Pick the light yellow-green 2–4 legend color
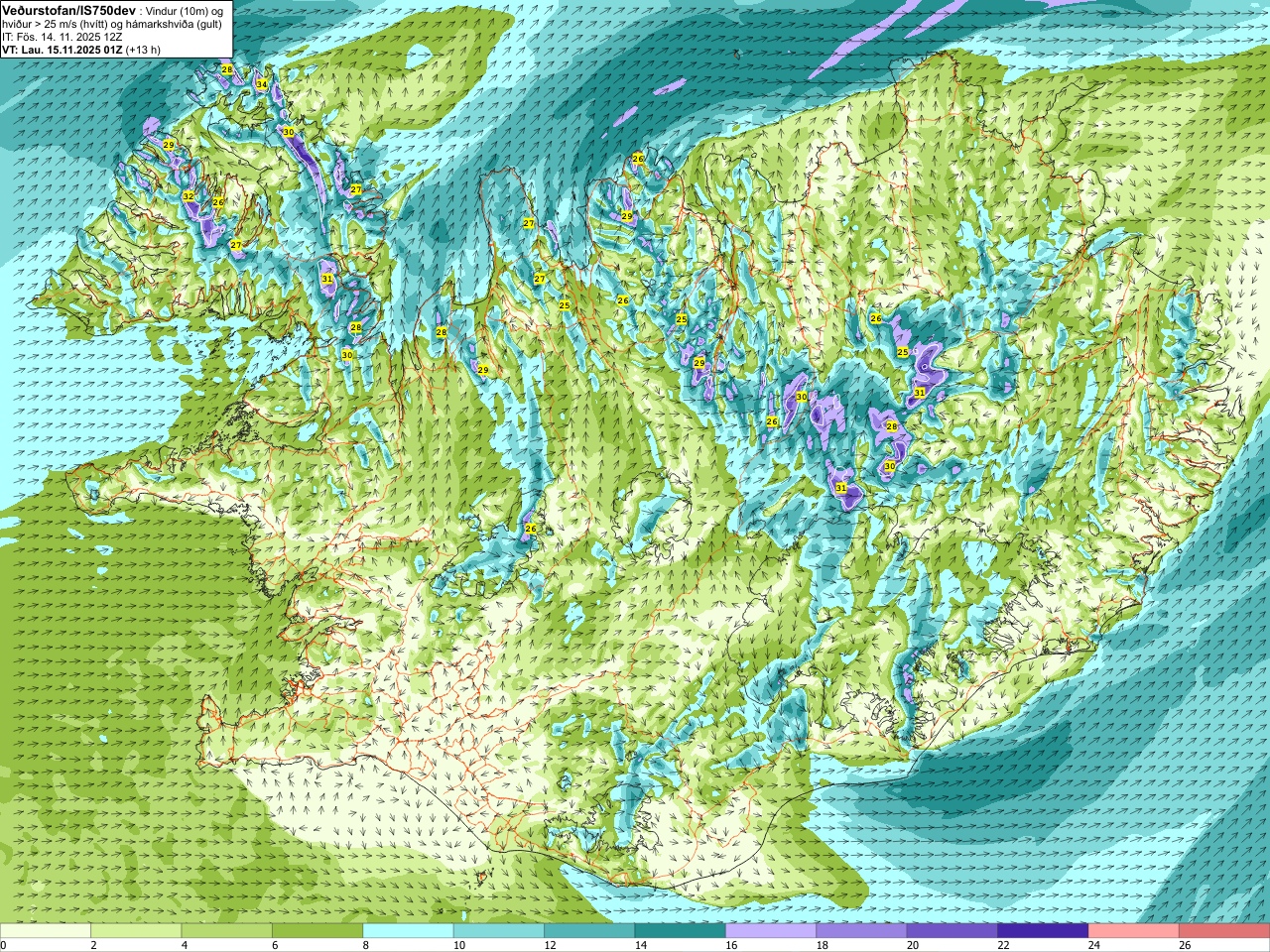This screenshot has width=1270, height=952. 136,931
